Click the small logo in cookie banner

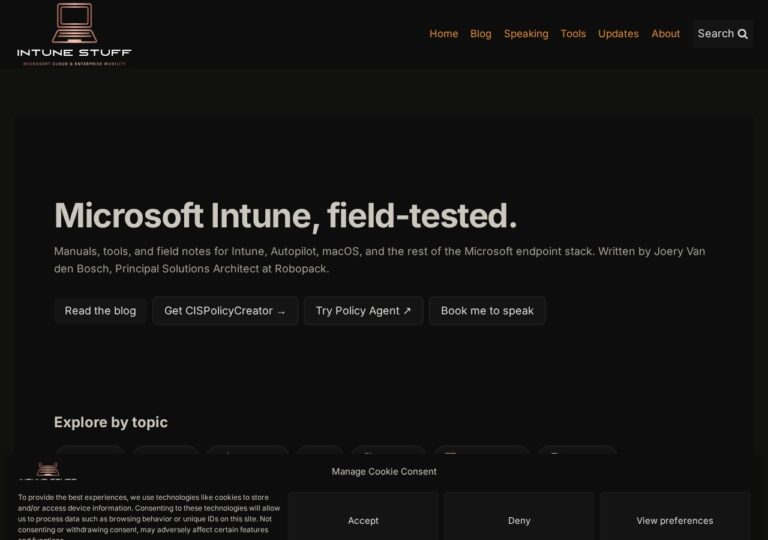(x=48, y=470)
